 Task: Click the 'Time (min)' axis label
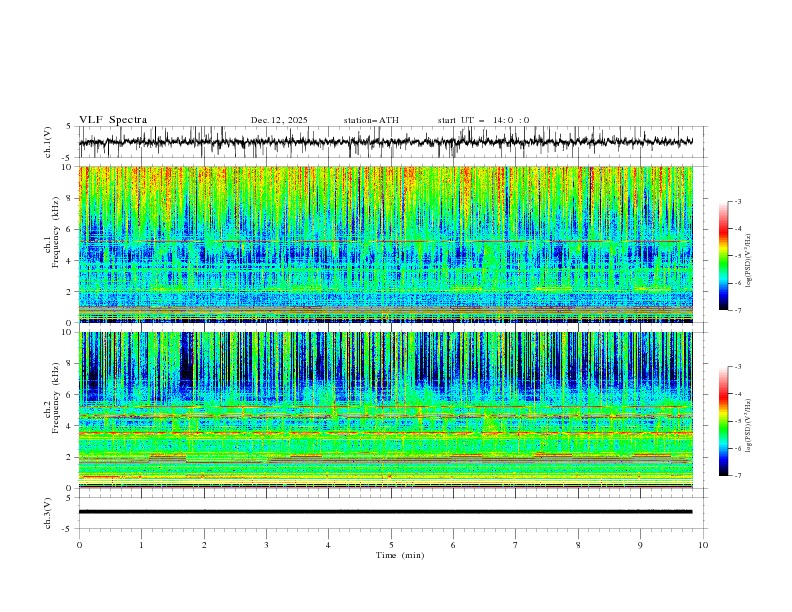(400, 555)
